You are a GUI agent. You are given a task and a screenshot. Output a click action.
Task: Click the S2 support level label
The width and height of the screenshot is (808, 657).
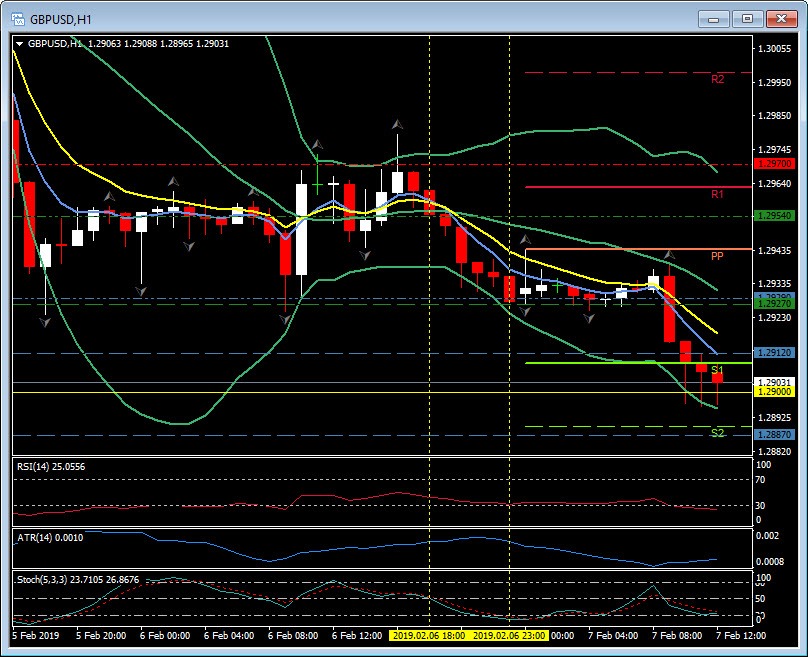(717, 433)
